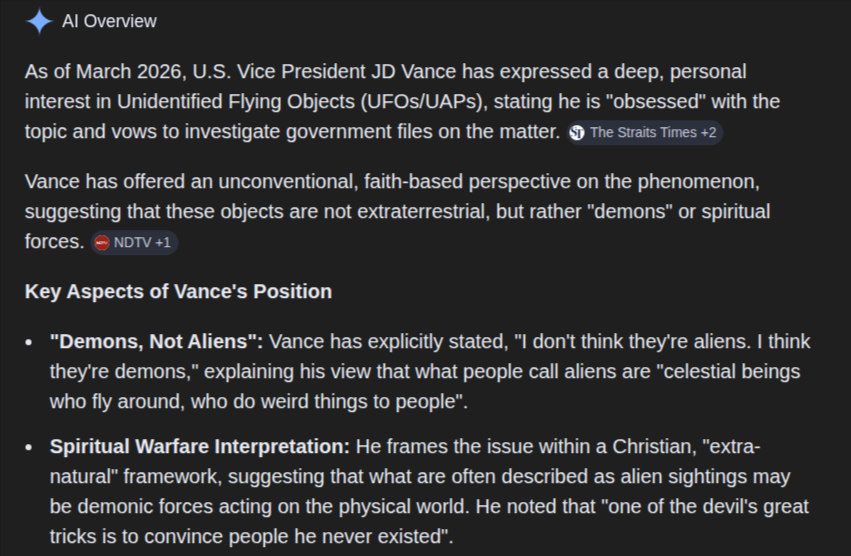Click the bullet before "Spiritual Warfare Interpretation"
This screenshot has width=851, height=556.
click(x=29, y=447)
